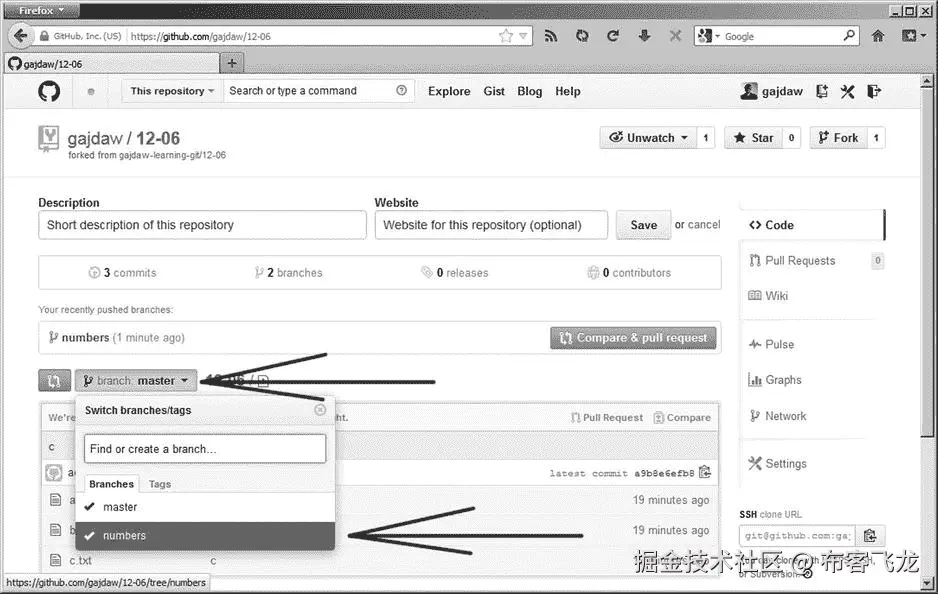Click Compare & pull request button
The width and height of the screenshot is (938, 594).
[x=633, y=338]
